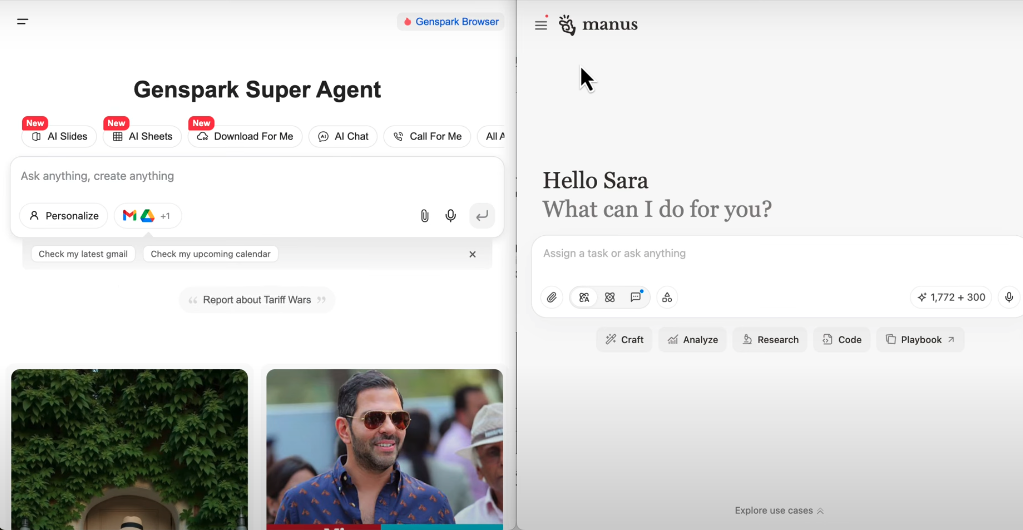Select the AI Slides chip
Screen dimensions: 1023x530
(59, 136)
